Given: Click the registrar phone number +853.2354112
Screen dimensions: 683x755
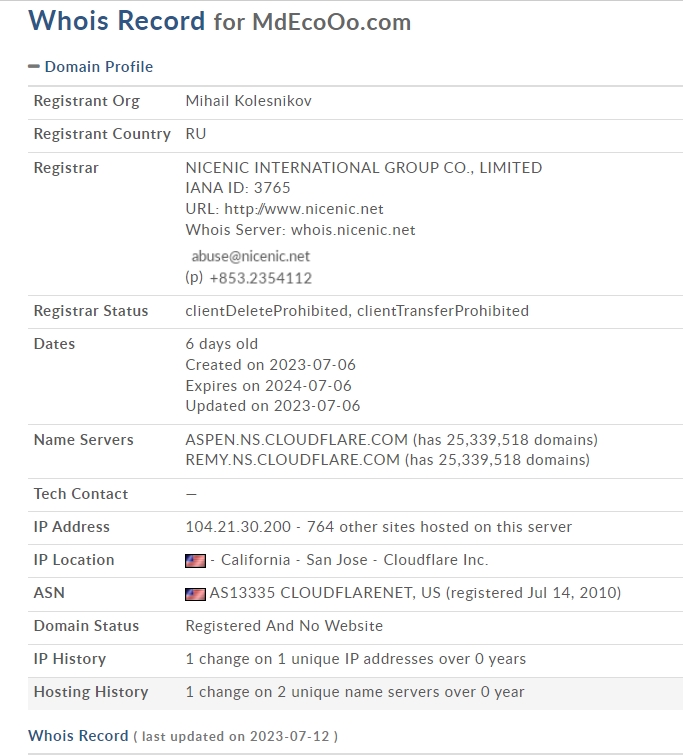Looking at the screenshot, I should (260, 278).
